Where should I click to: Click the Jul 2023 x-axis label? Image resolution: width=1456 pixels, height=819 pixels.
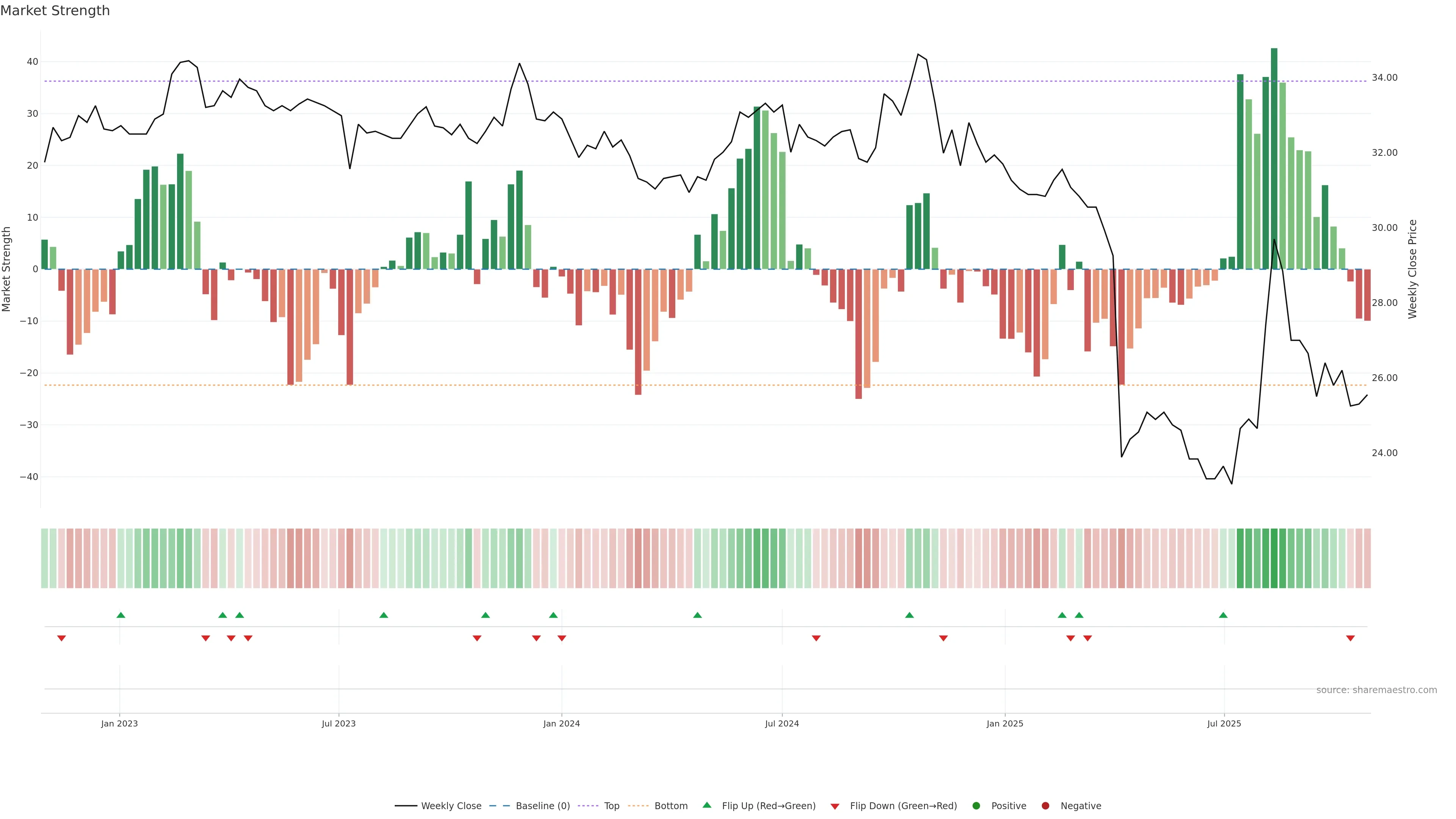(x=339, y=723)
